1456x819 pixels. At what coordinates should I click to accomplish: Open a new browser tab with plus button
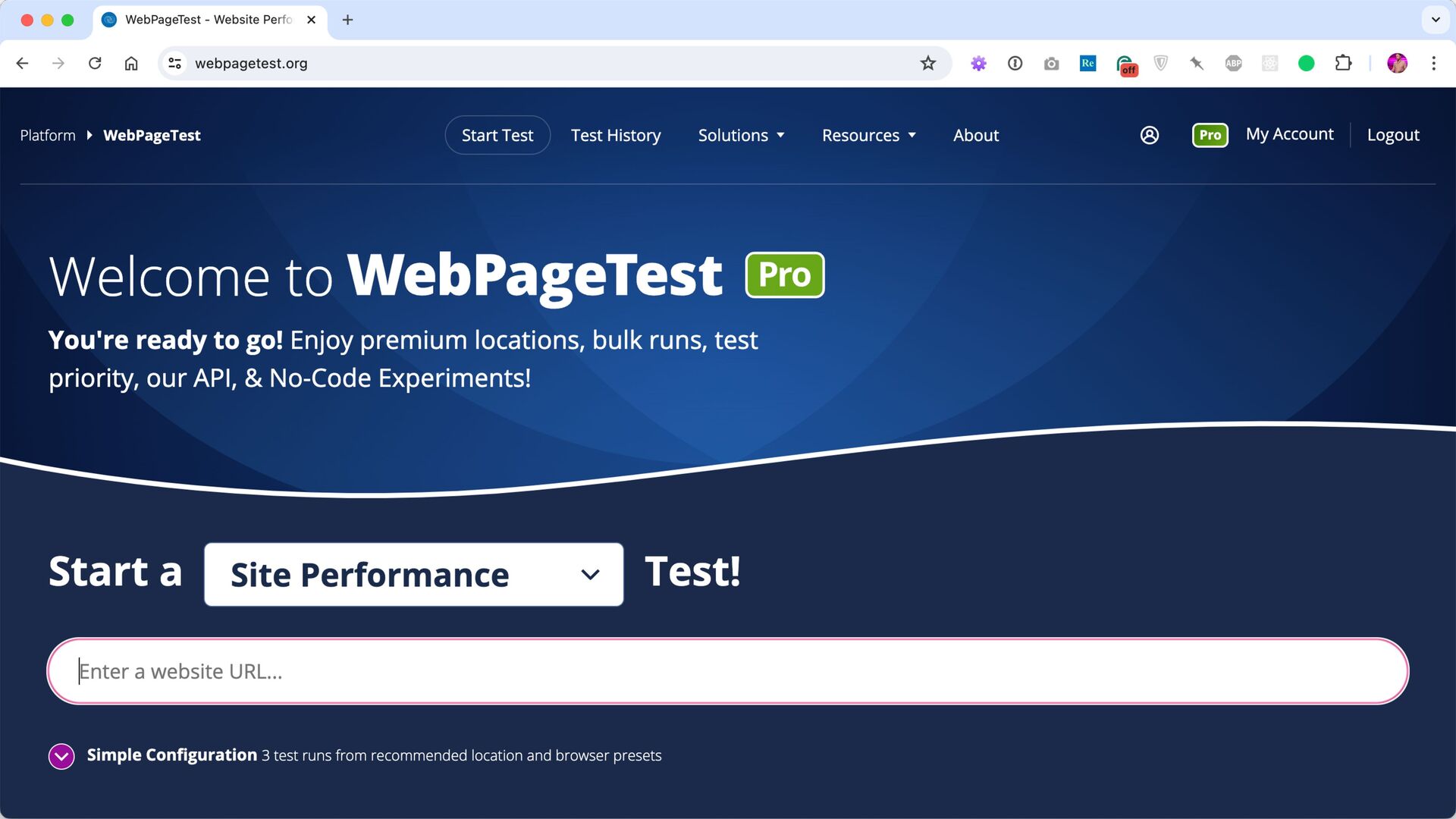tap(348, 20)
